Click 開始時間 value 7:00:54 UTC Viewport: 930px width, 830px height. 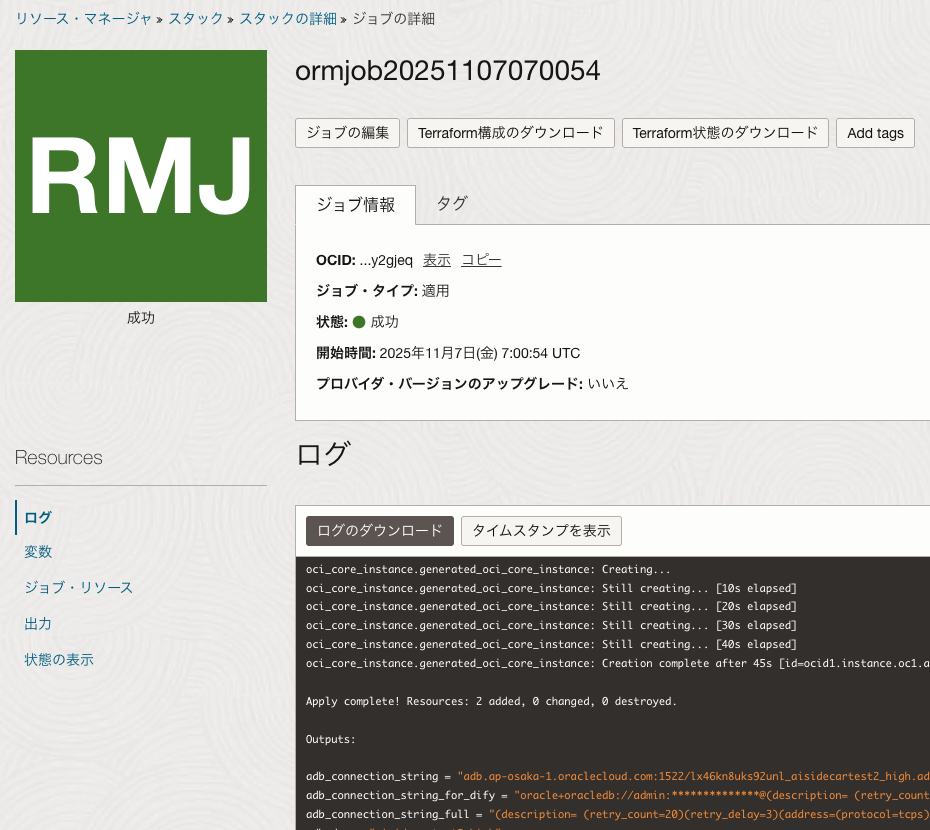click(x=540, y=353)
